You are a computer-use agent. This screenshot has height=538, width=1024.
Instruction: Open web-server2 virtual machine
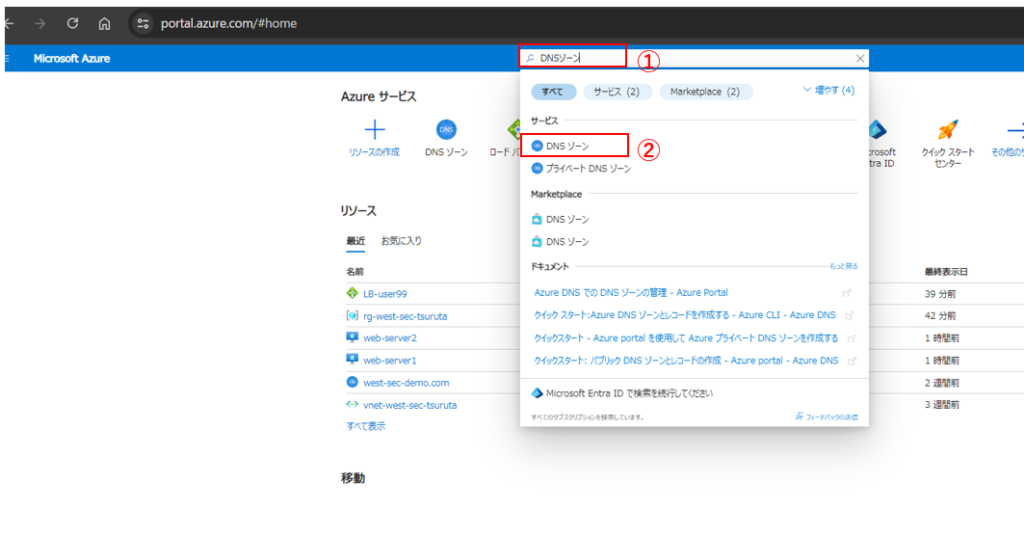pos(389,338)
